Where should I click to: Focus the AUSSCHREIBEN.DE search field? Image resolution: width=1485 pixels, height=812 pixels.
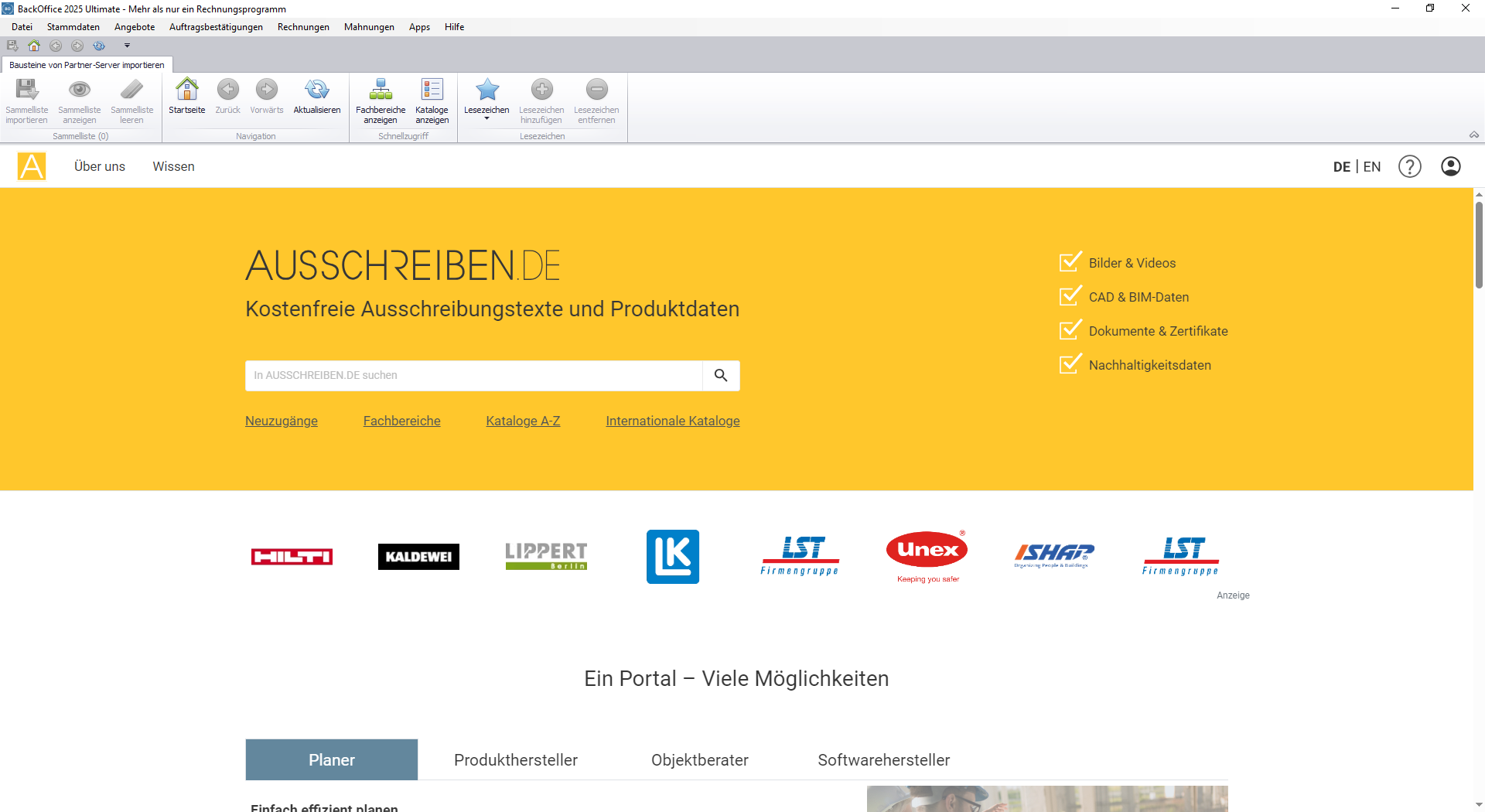474,375
